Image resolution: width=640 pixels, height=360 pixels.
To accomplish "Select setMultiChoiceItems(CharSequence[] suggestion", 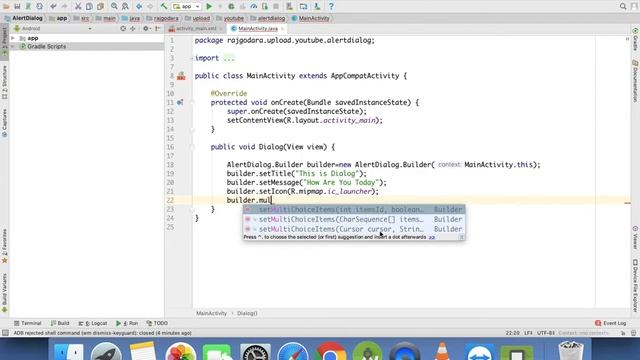I will coord(354,219).
